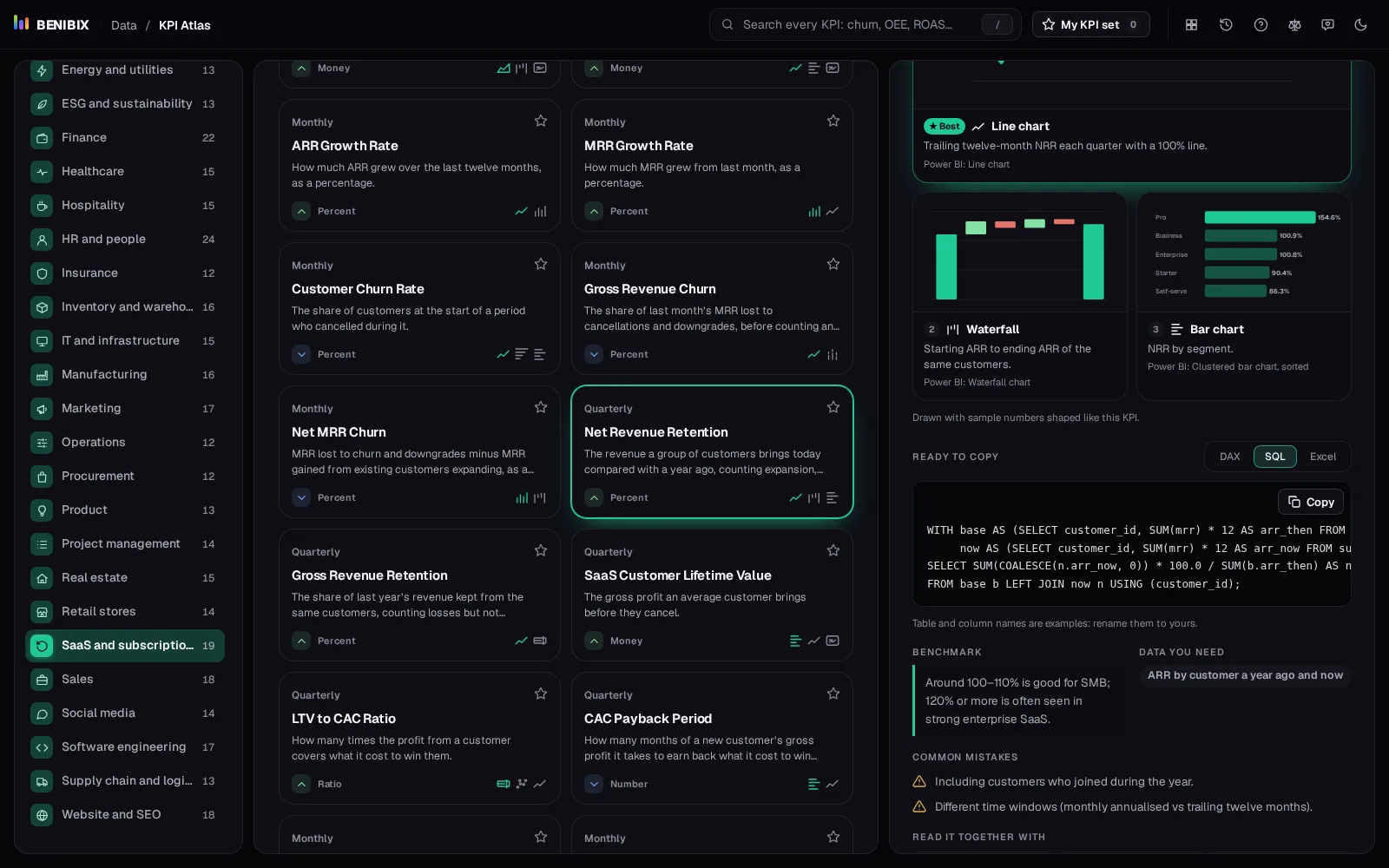Star the CAC Payback Period card
The image size is (1389, 868).
tap(833, 694)
